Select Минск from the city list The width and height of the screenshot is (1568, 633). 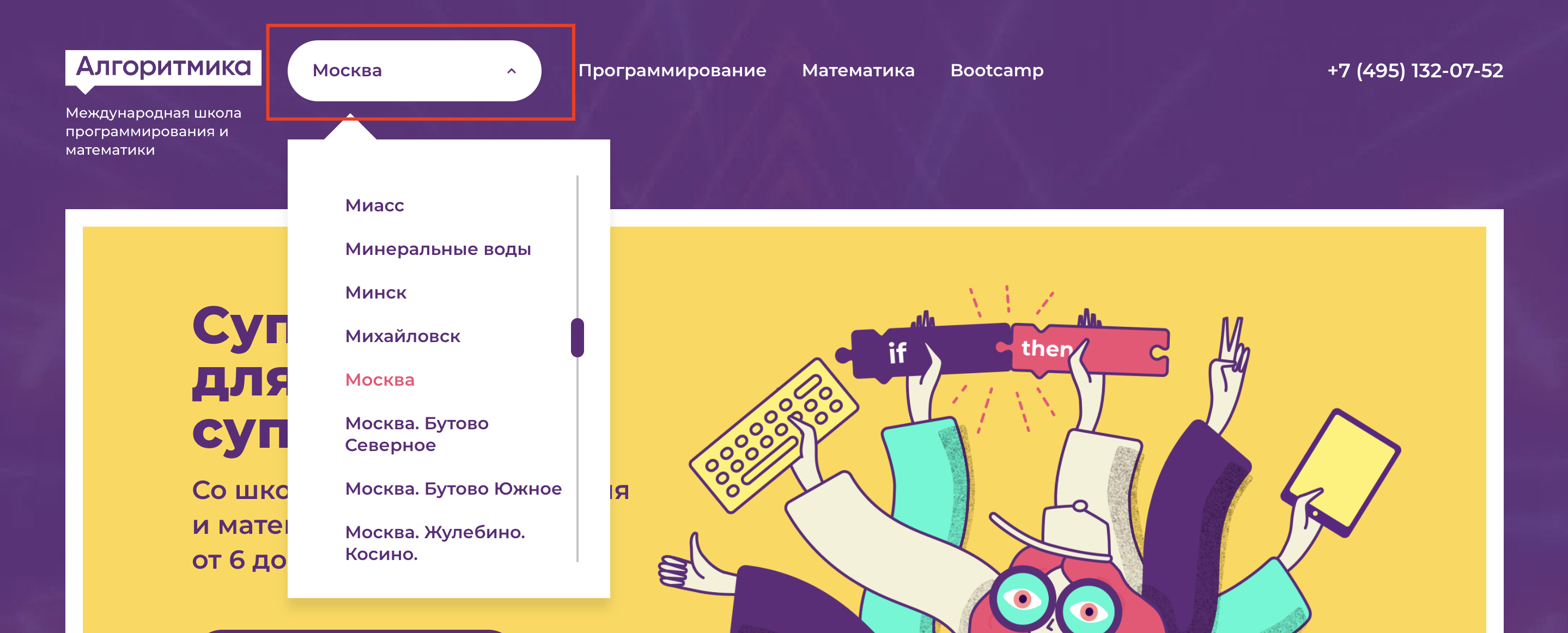tap(375, 293)
